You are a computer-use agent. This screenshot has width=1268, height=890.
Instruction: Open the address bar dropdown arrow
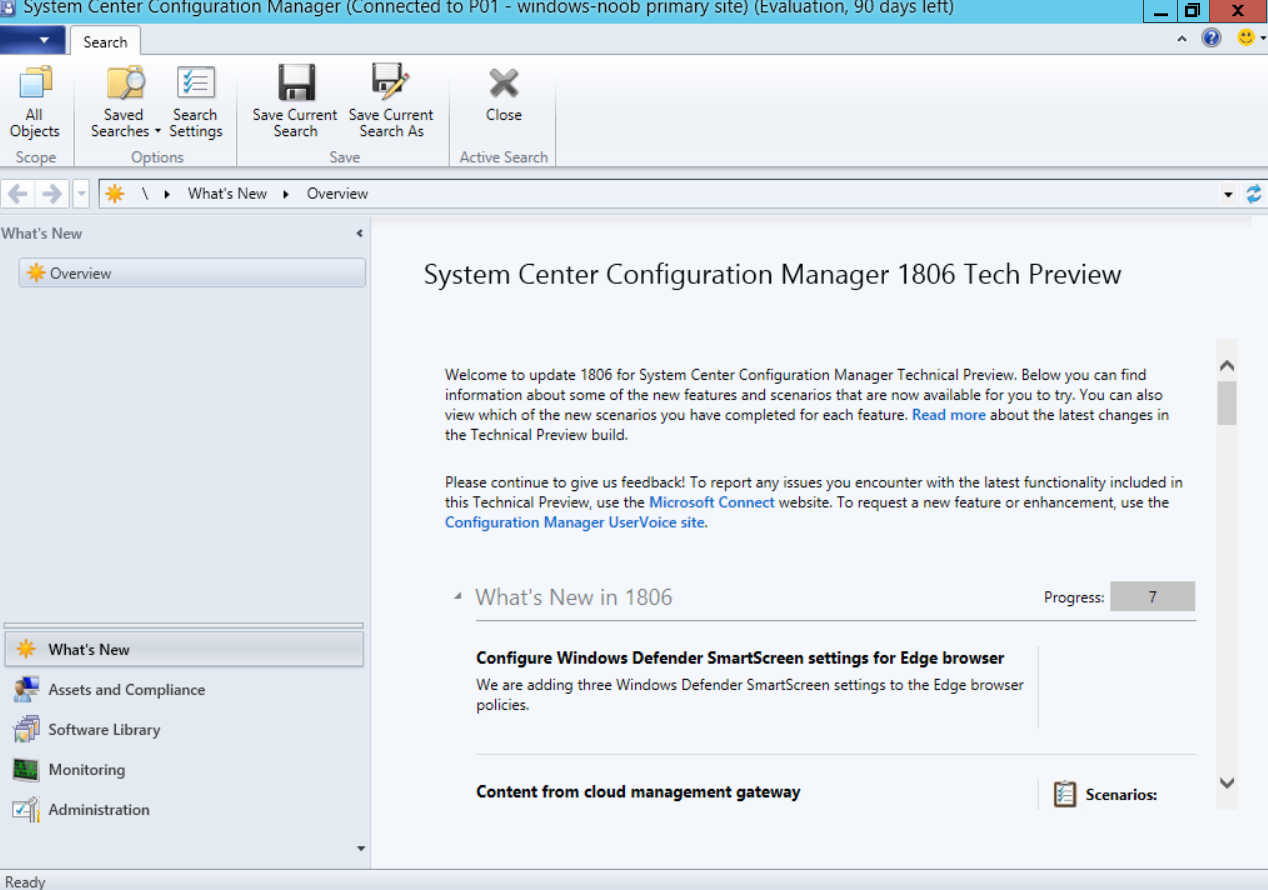[1229, 195]
